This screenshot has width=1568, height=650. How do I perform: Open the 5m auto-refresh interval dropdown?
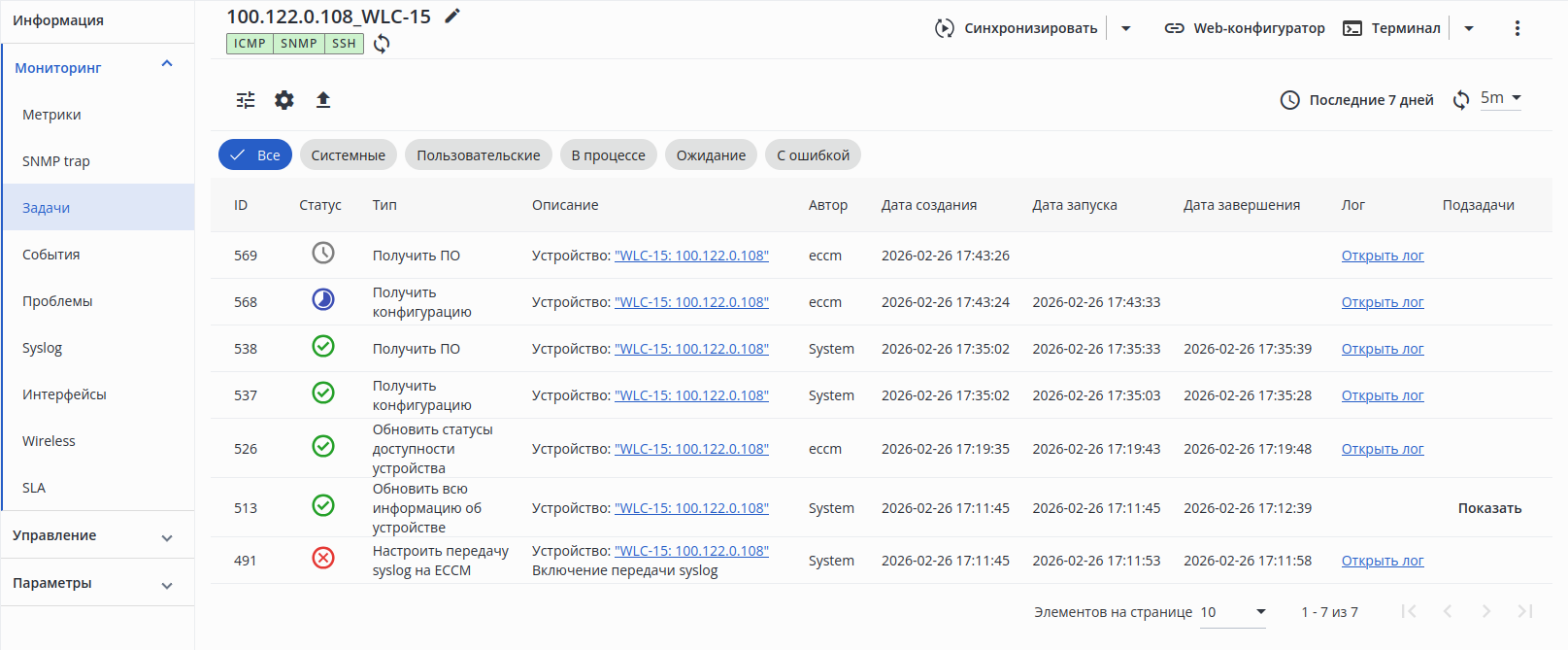point(1500,98)
